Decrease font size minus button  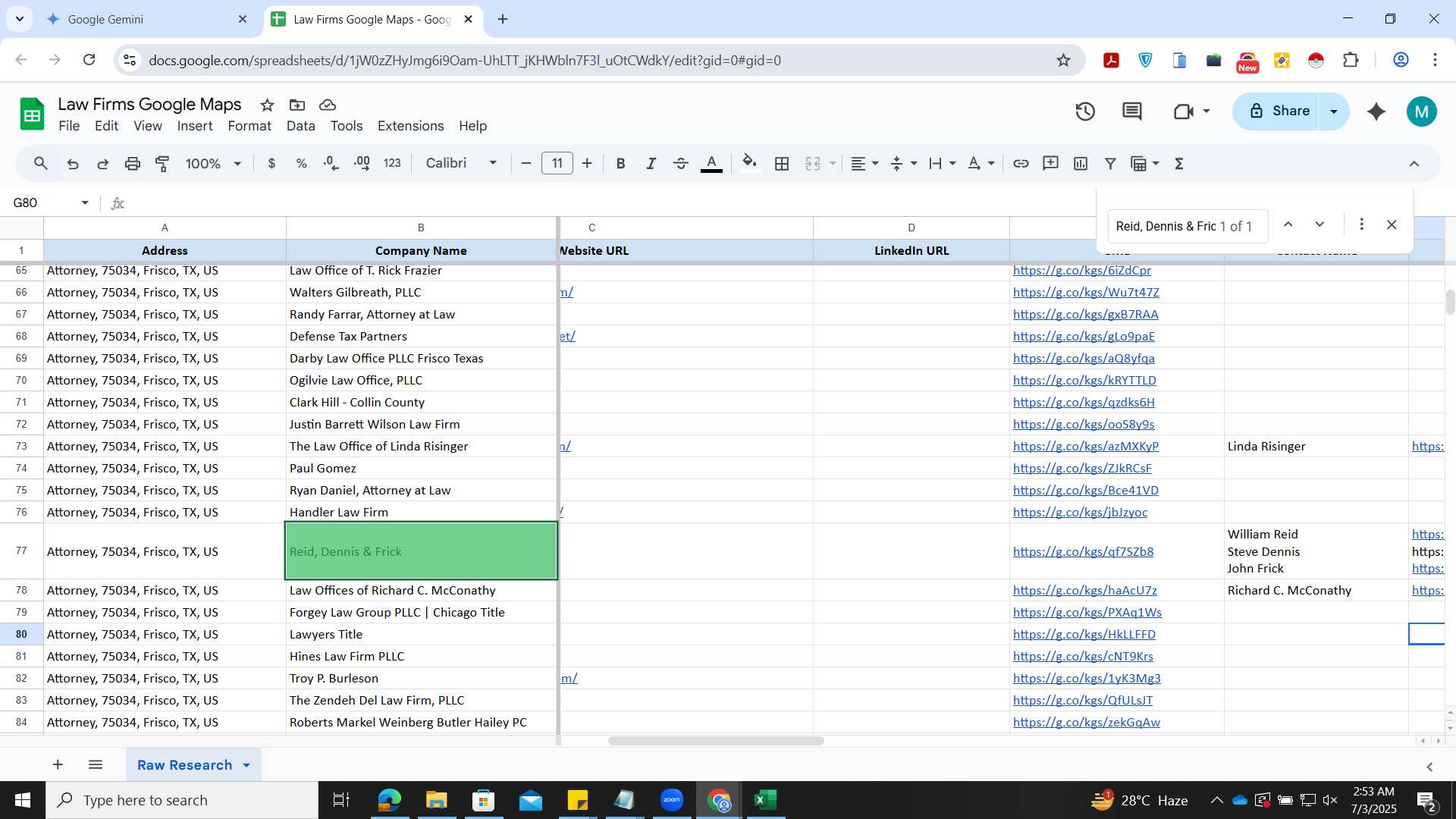526,163
